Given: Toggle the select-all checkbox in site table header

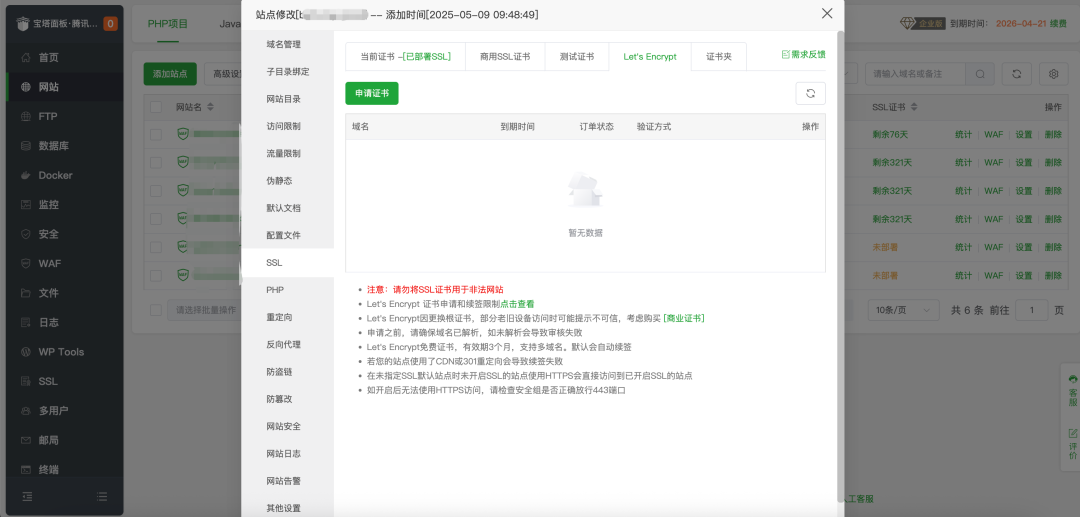Looking at the screenshot, I should tap(156, 107).
